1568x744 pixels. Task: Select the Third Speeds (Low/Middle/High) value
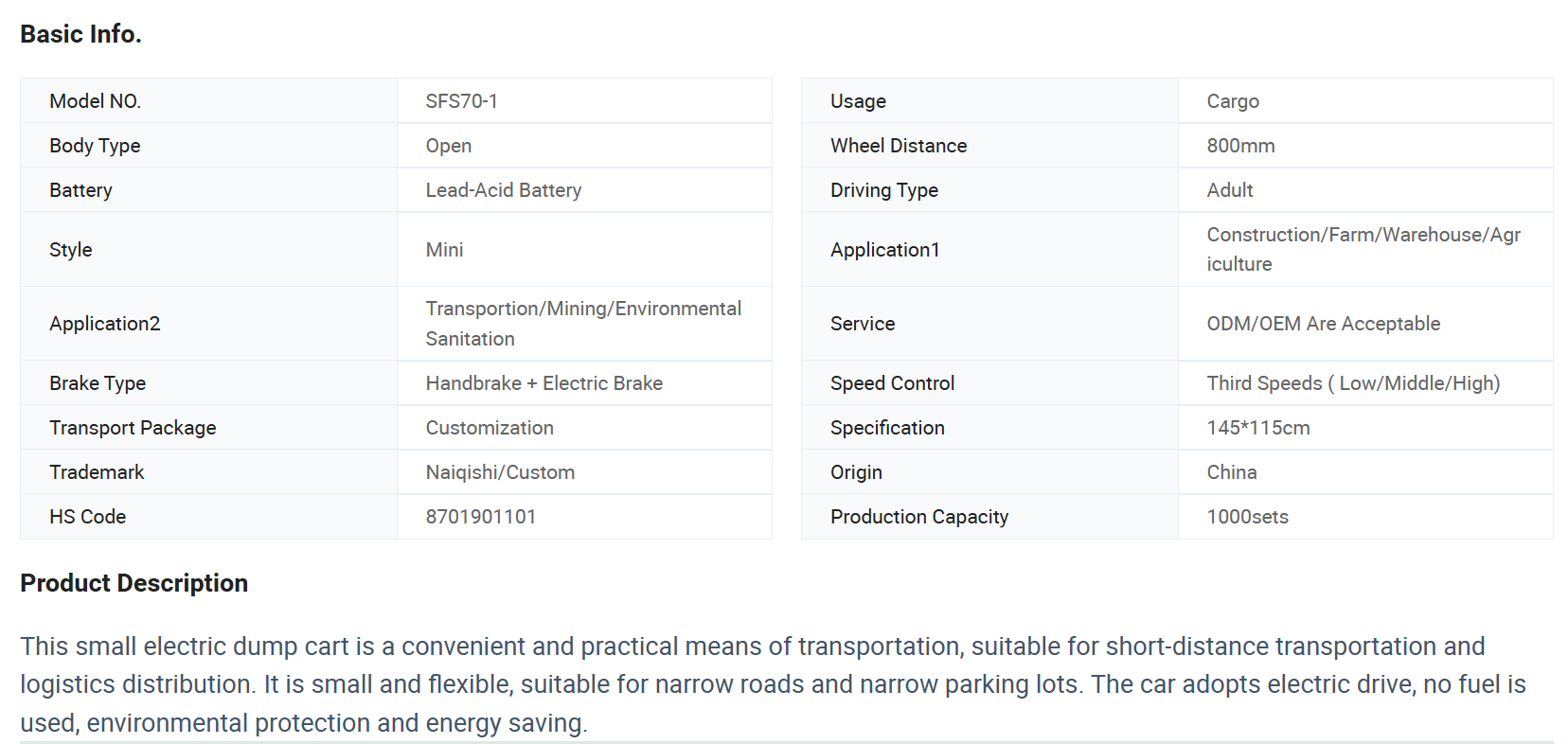point(1352,383)
